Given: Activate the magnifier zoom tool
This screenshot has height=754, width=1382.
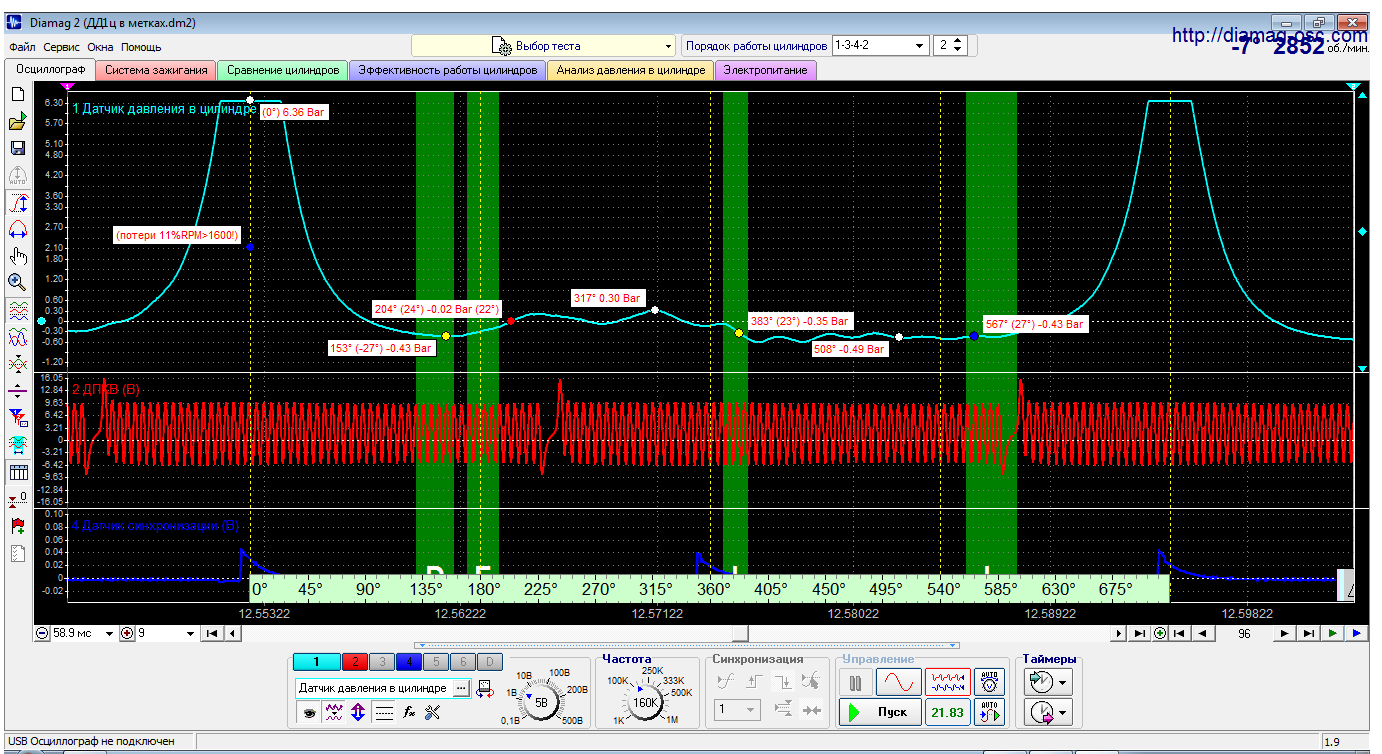Looking at the screenshot, I should pos(17,282).
